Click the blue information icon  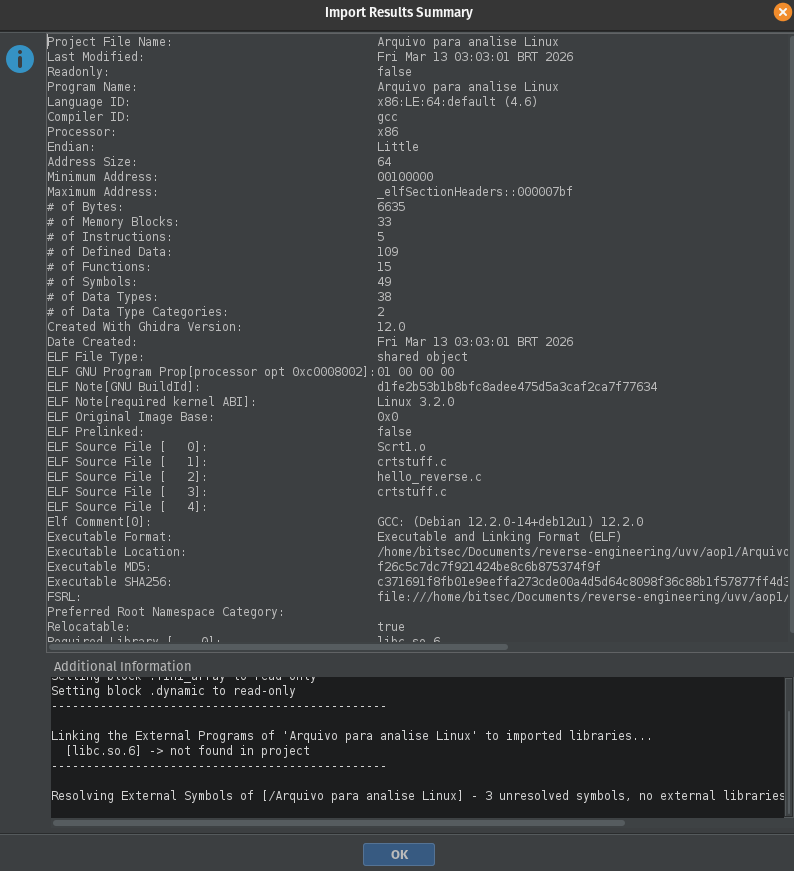click(20, 59)
